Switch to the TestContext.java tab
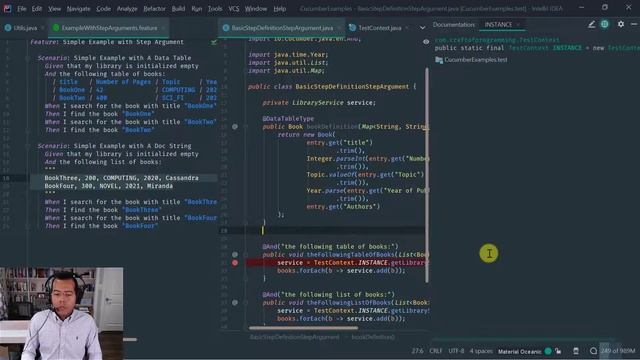Image resolution: width=640 pixels, height=360 pixels. click(380, 28)
